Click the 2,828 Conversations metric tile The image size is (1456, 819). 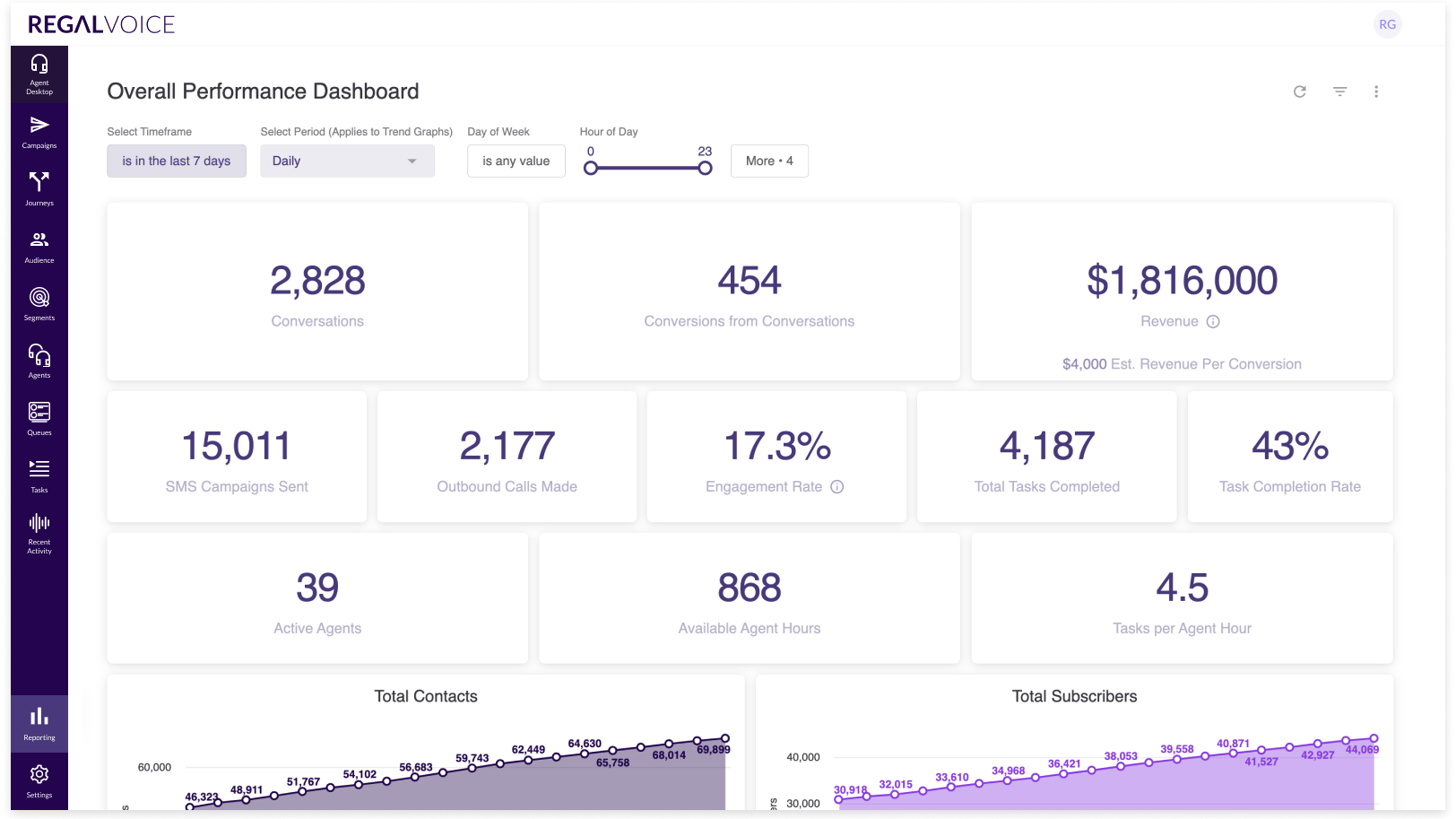tap(317, 292)
